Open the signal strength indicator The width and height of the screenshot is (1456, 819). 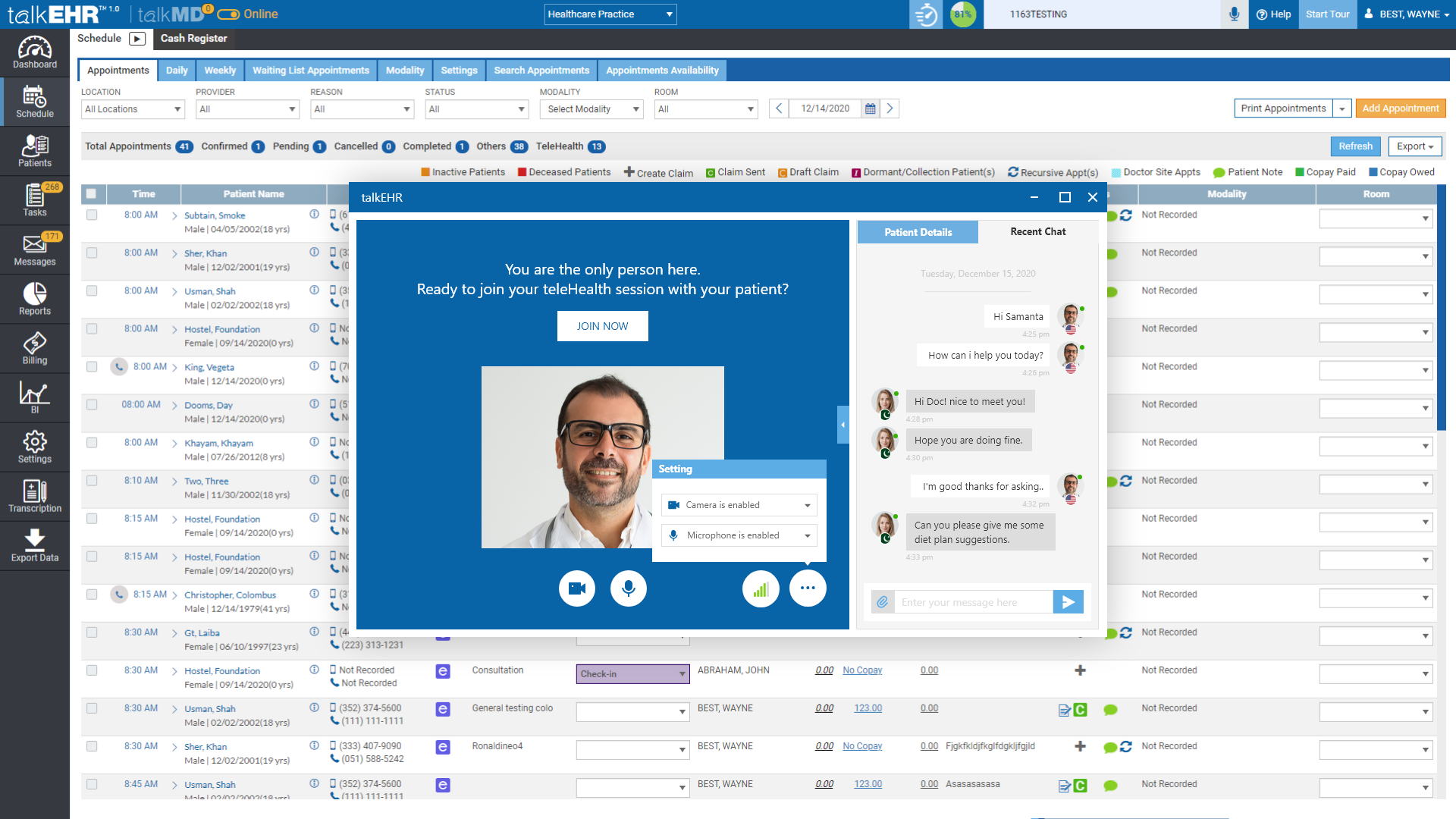coord(761,588)
